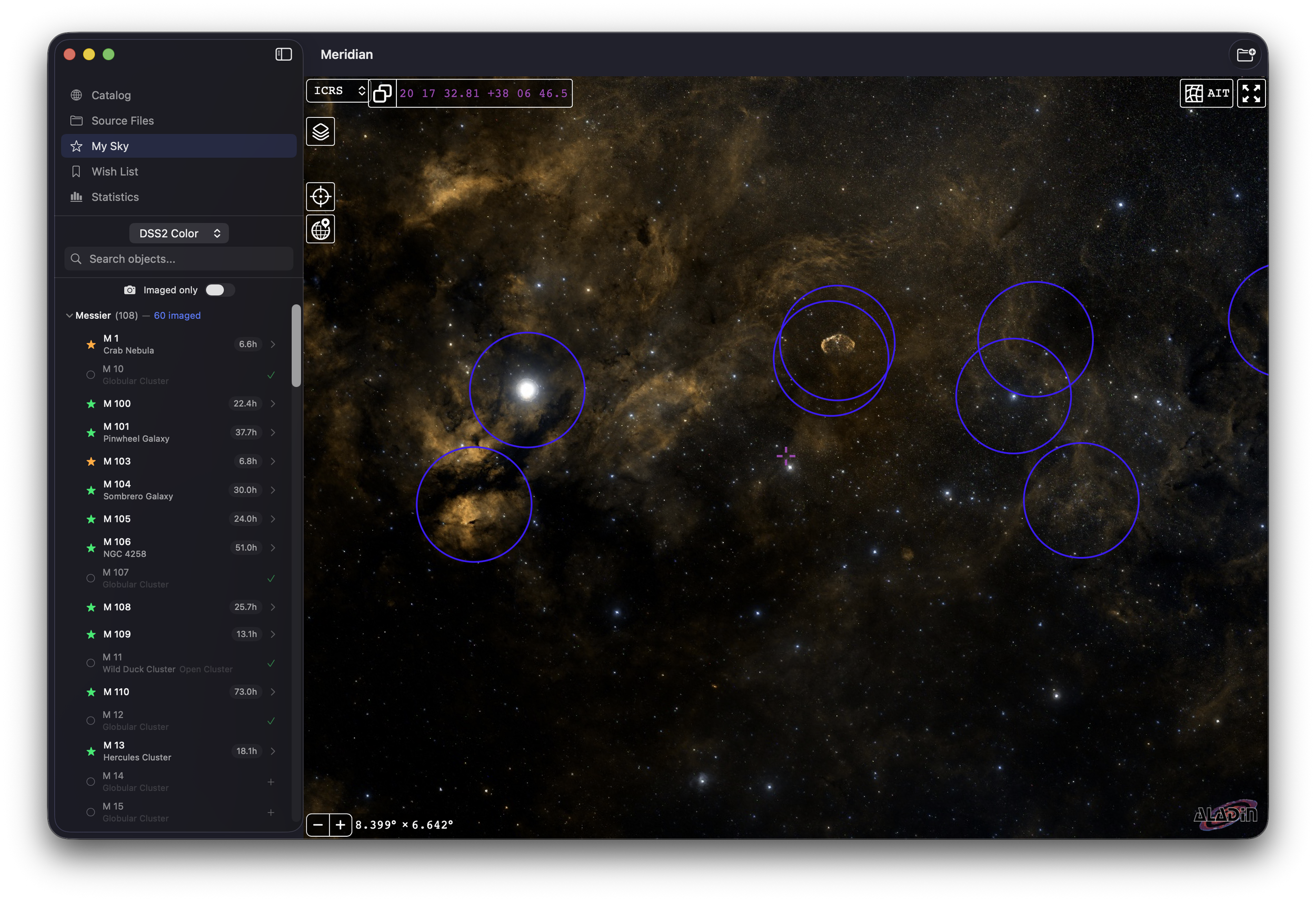Mark M 14 Globular Cluster as imaged
Screen dimensions: 1316x902
pyautogui.click(x=271, y=781)
